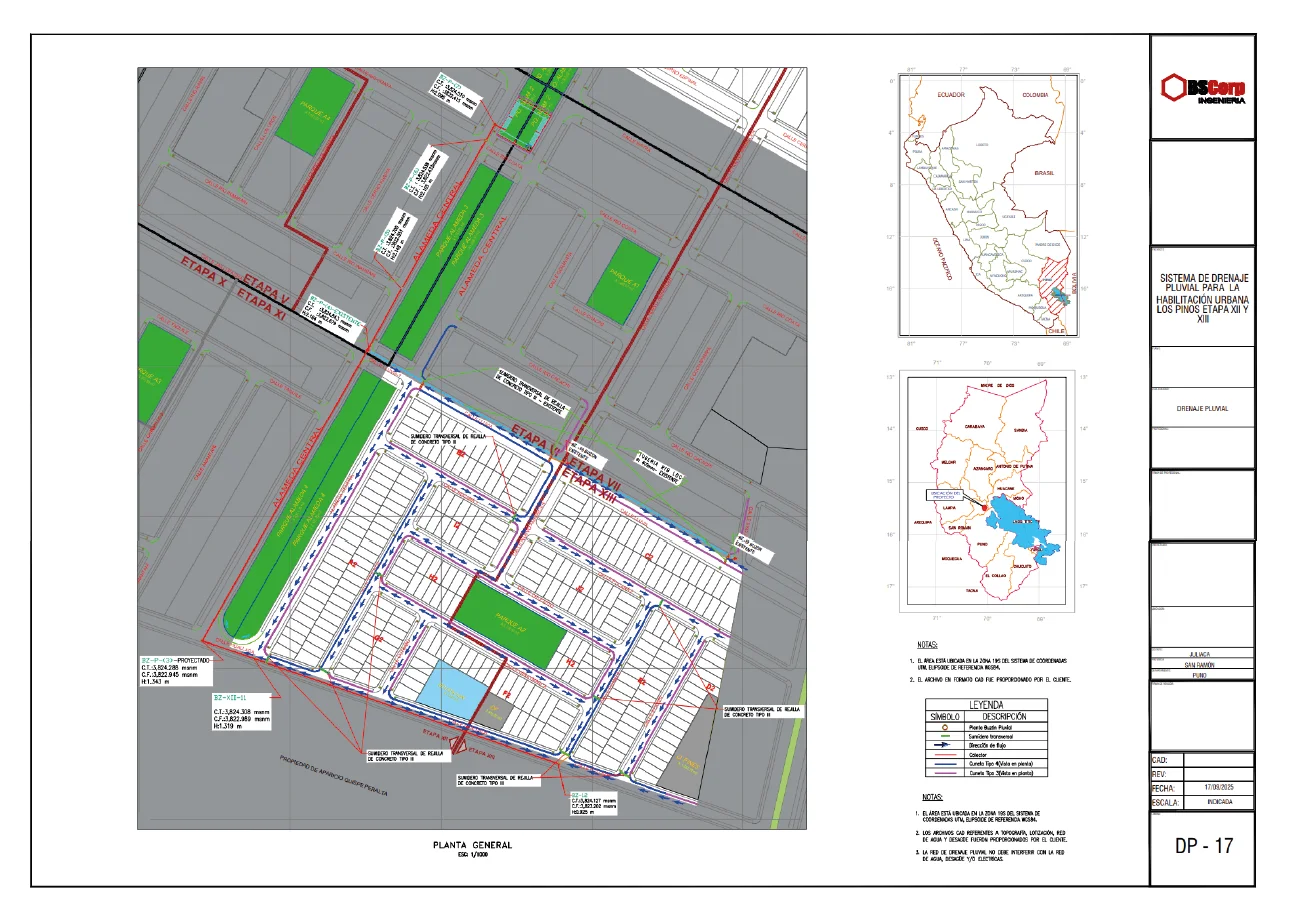Click the FECHA date value 17/09/2025
This screenshot has width=1310, height=921.
[1219, 789]
